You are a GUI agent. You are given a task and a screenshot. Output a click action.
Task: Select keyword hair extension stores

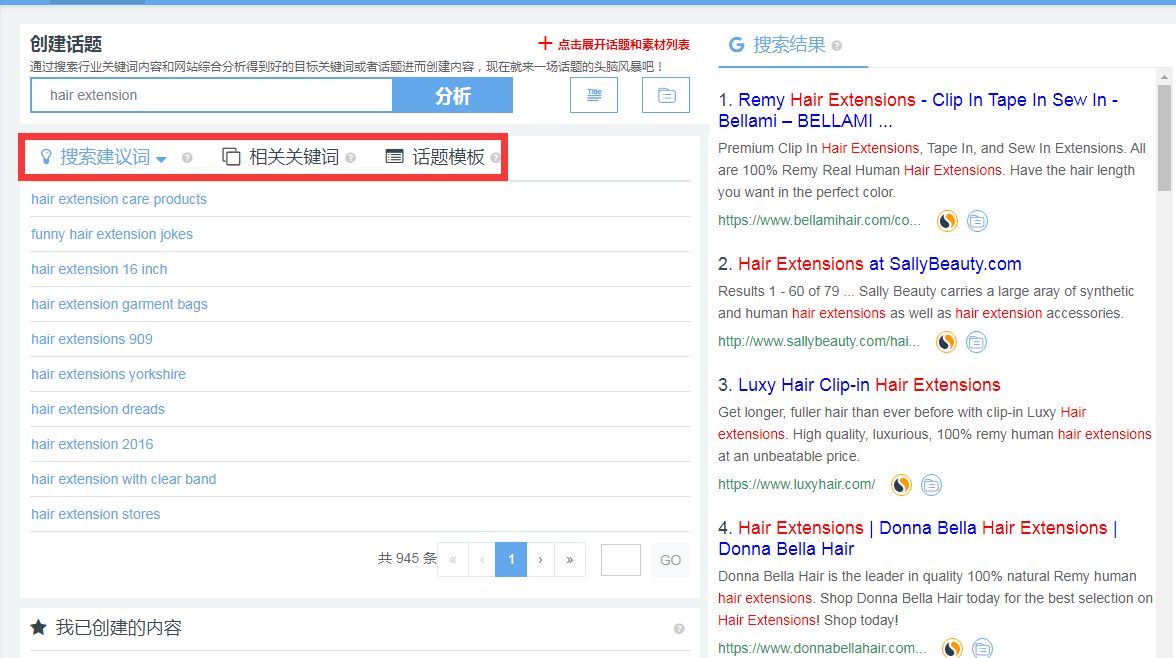point(95,514)
